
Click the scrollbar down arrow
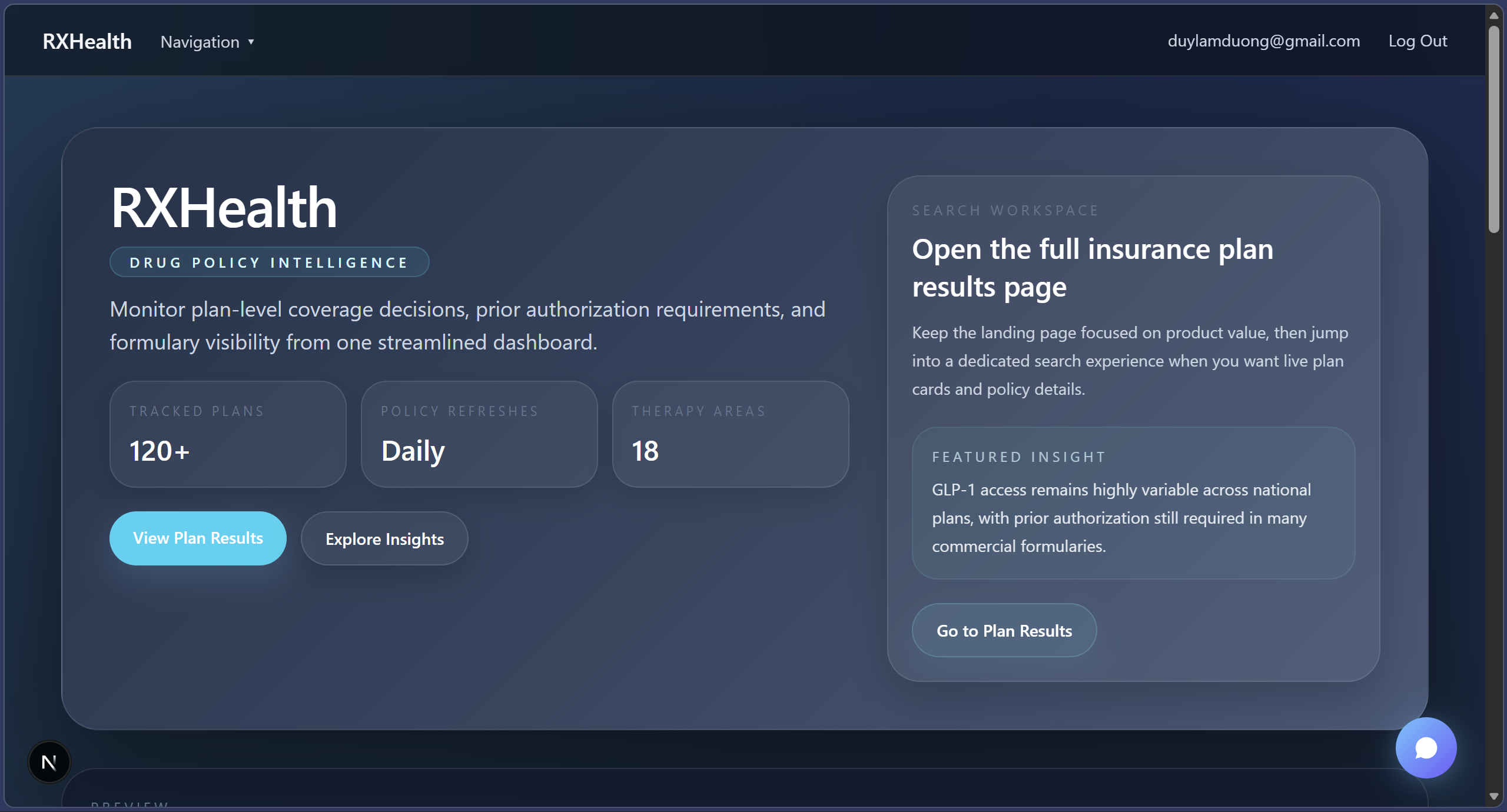(1493, 796)
